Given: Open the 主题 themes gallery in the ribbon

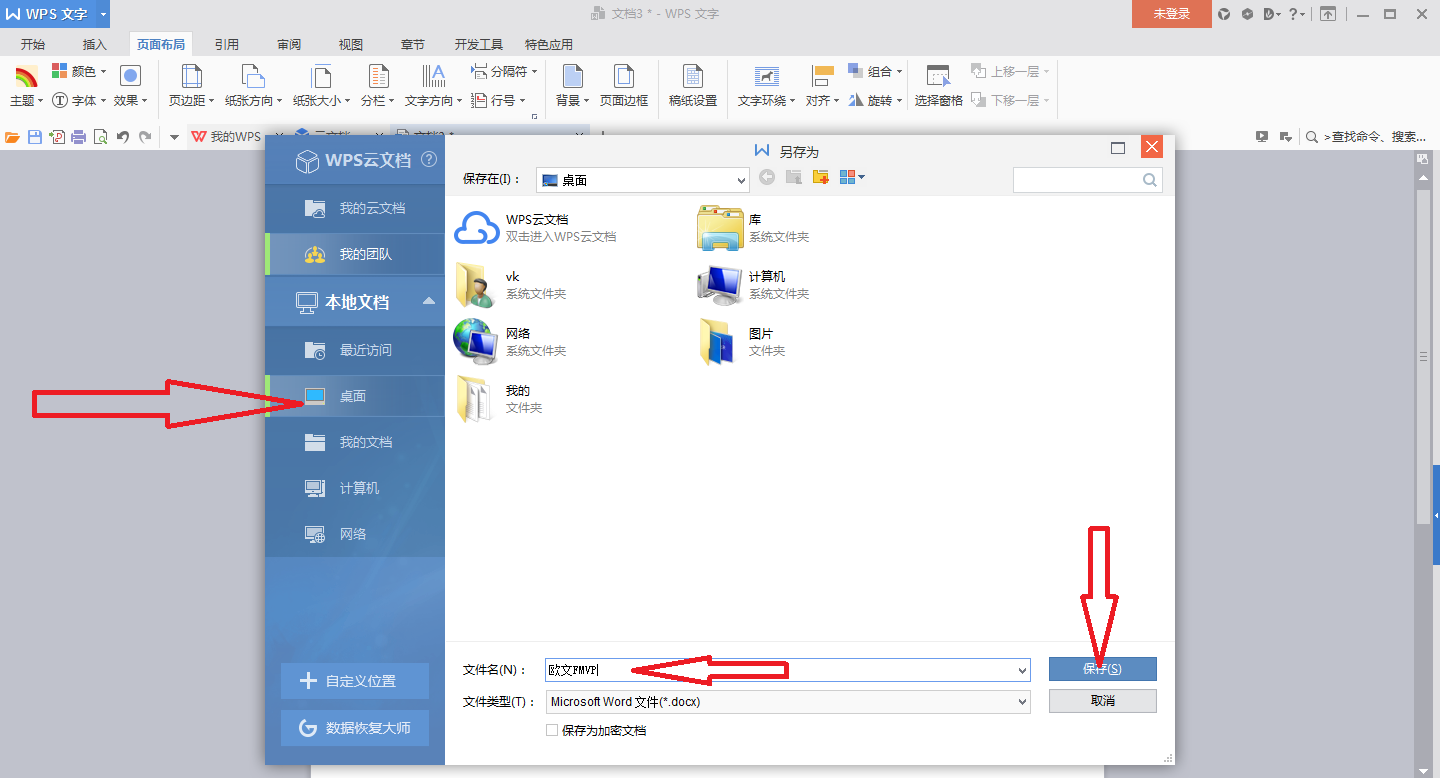Looking at the screenshot, I should pyautogui.click(x=26, y=87).
